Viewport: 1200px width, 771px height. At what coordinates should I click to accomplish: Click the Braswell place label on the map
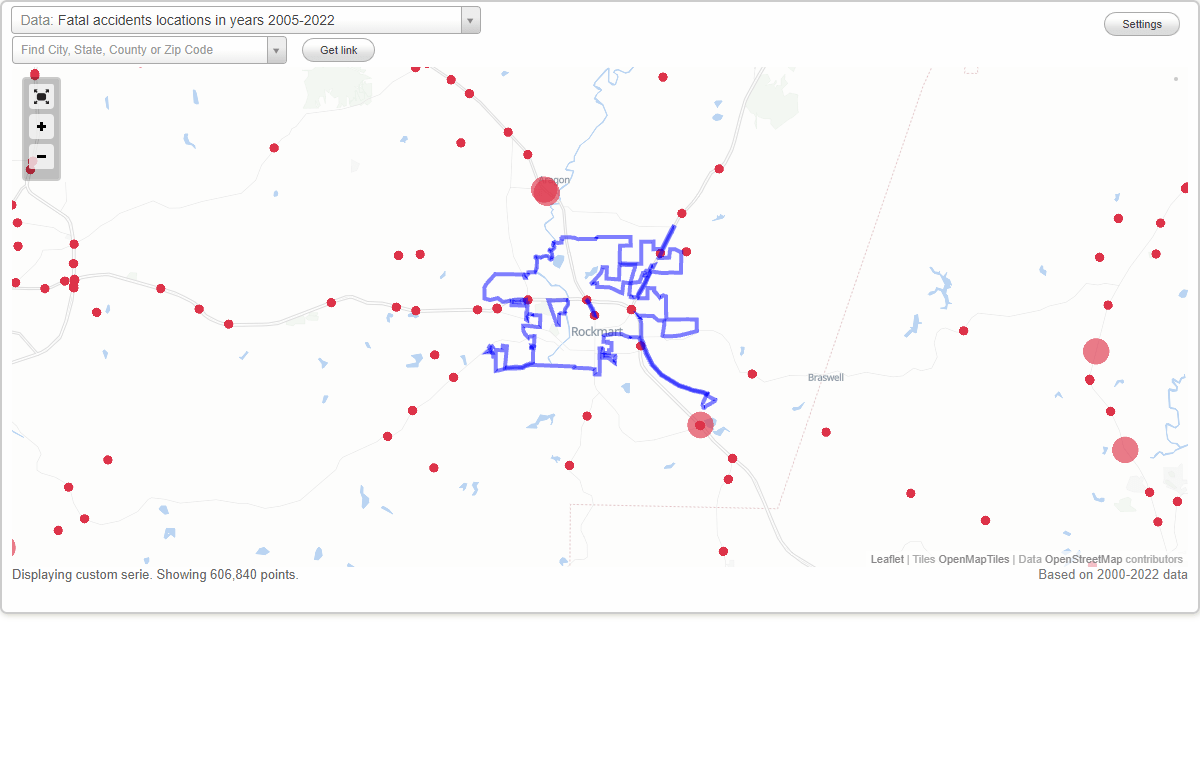point(825,377)
